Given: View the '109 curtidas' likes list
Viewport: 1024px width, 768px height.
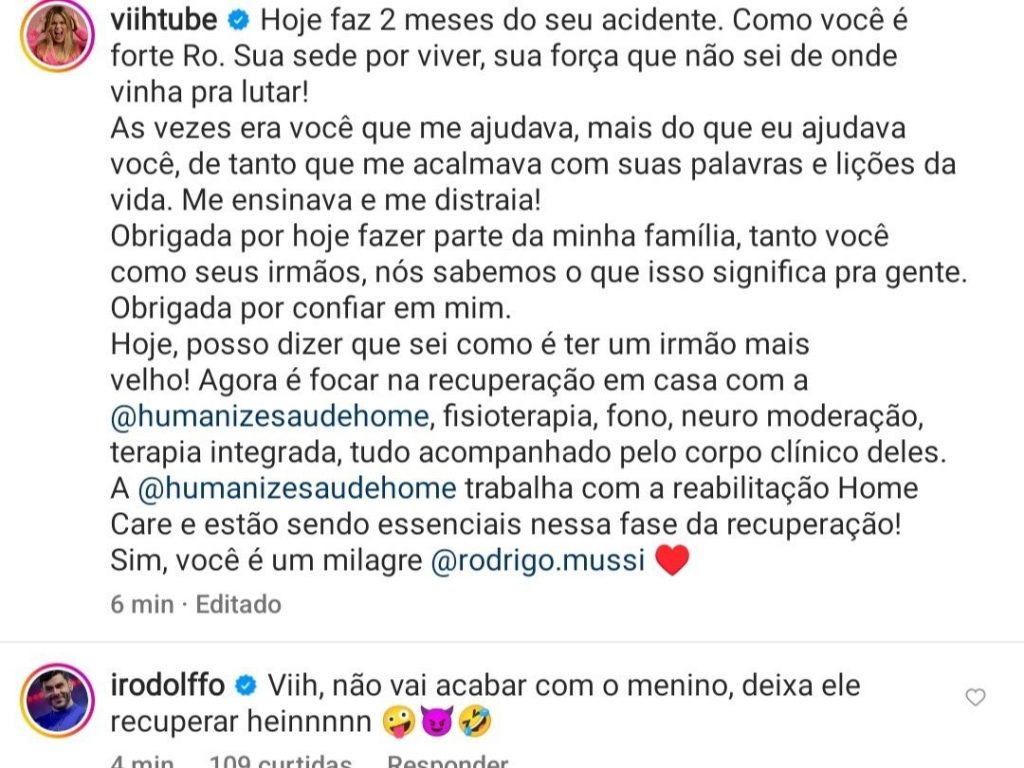Looking at the screenshot, I should click(x=280, y=761).
